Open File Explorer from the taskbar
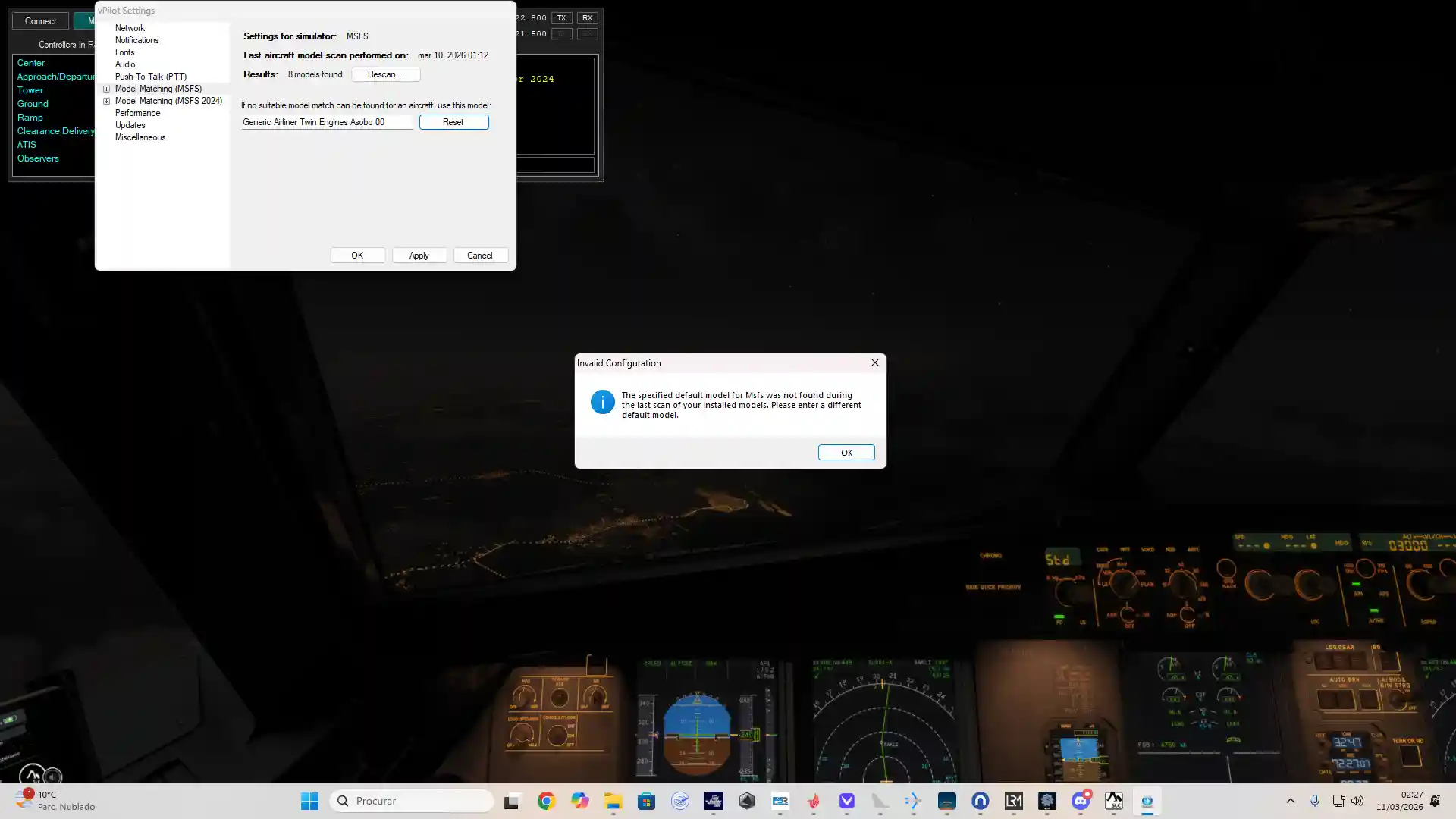The image size is (1456, 819). click(x=613, y=801)
